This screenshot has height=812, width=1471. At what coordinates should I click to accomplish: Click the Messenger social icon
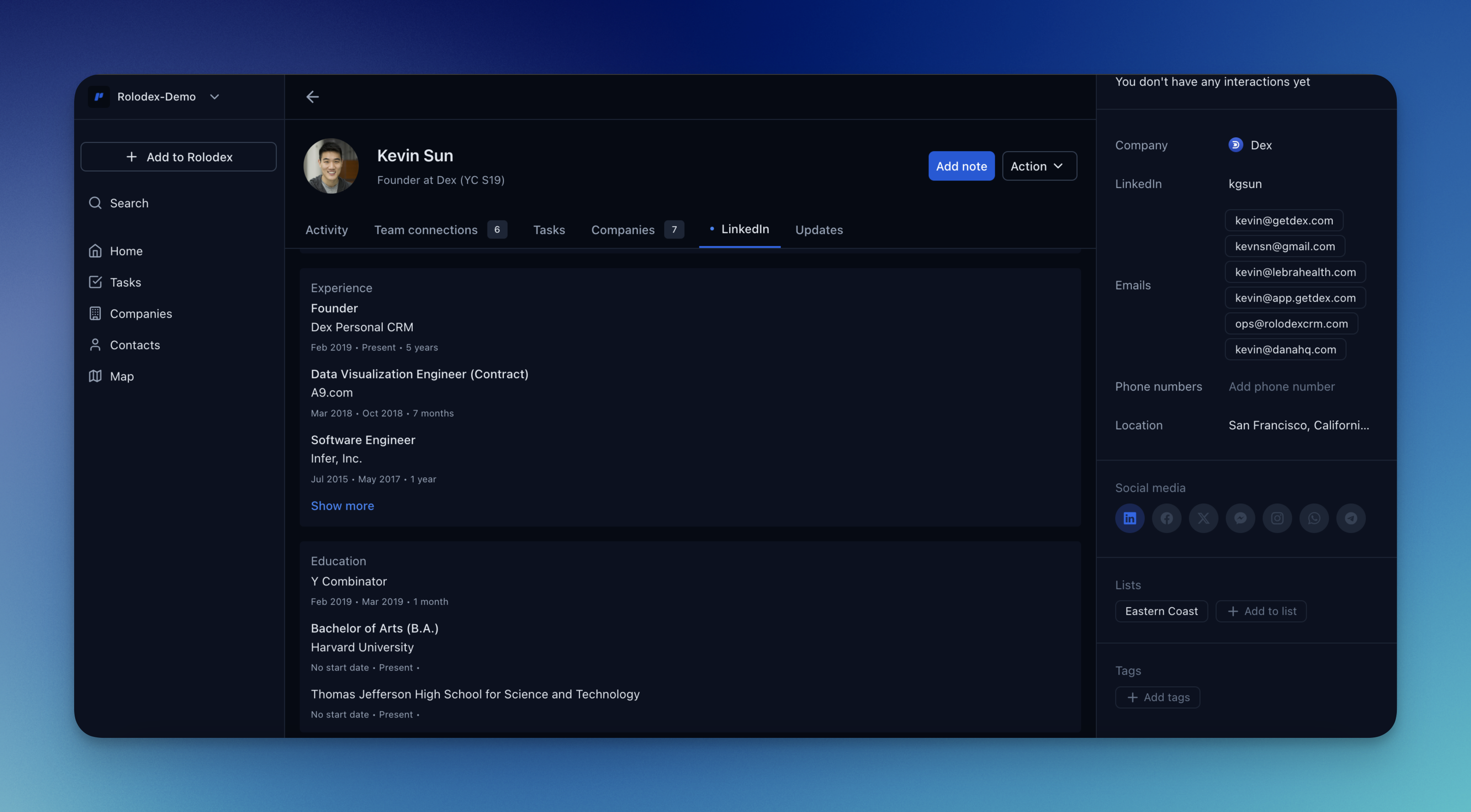coord(1240,518)
